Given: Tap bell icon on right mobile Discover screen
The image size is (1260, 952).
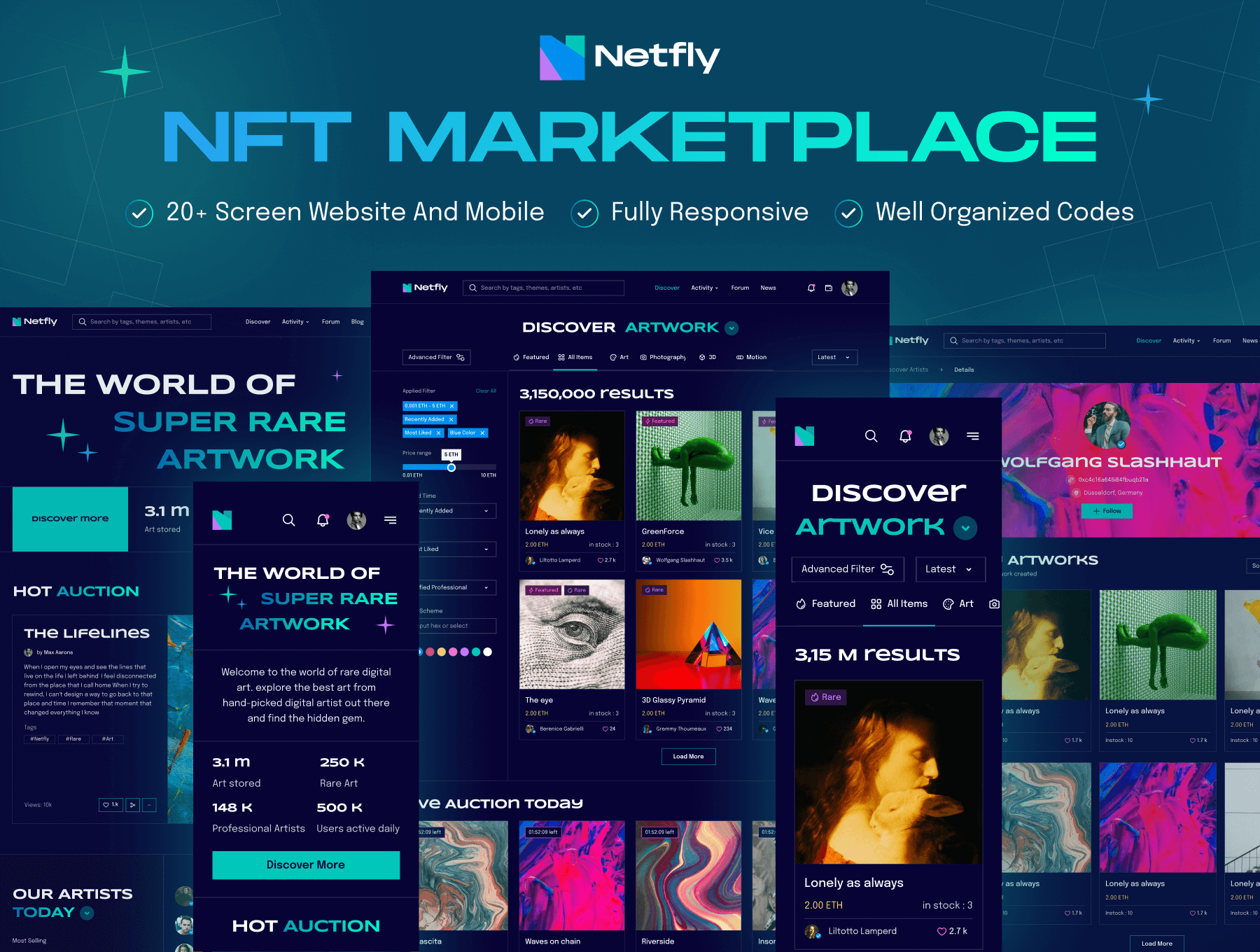Looking at the screenshot, I should (905, 436).
